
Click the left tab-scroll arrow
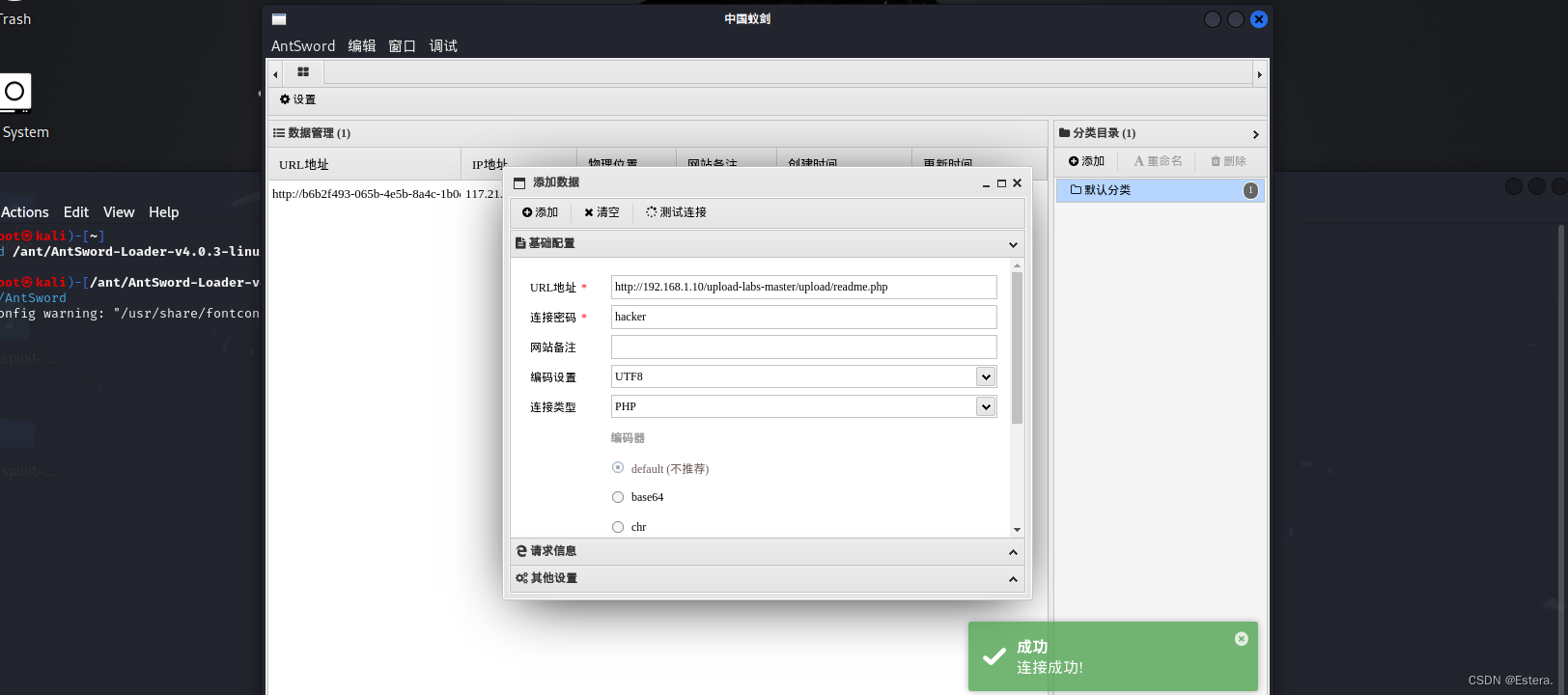coord(275,74)
